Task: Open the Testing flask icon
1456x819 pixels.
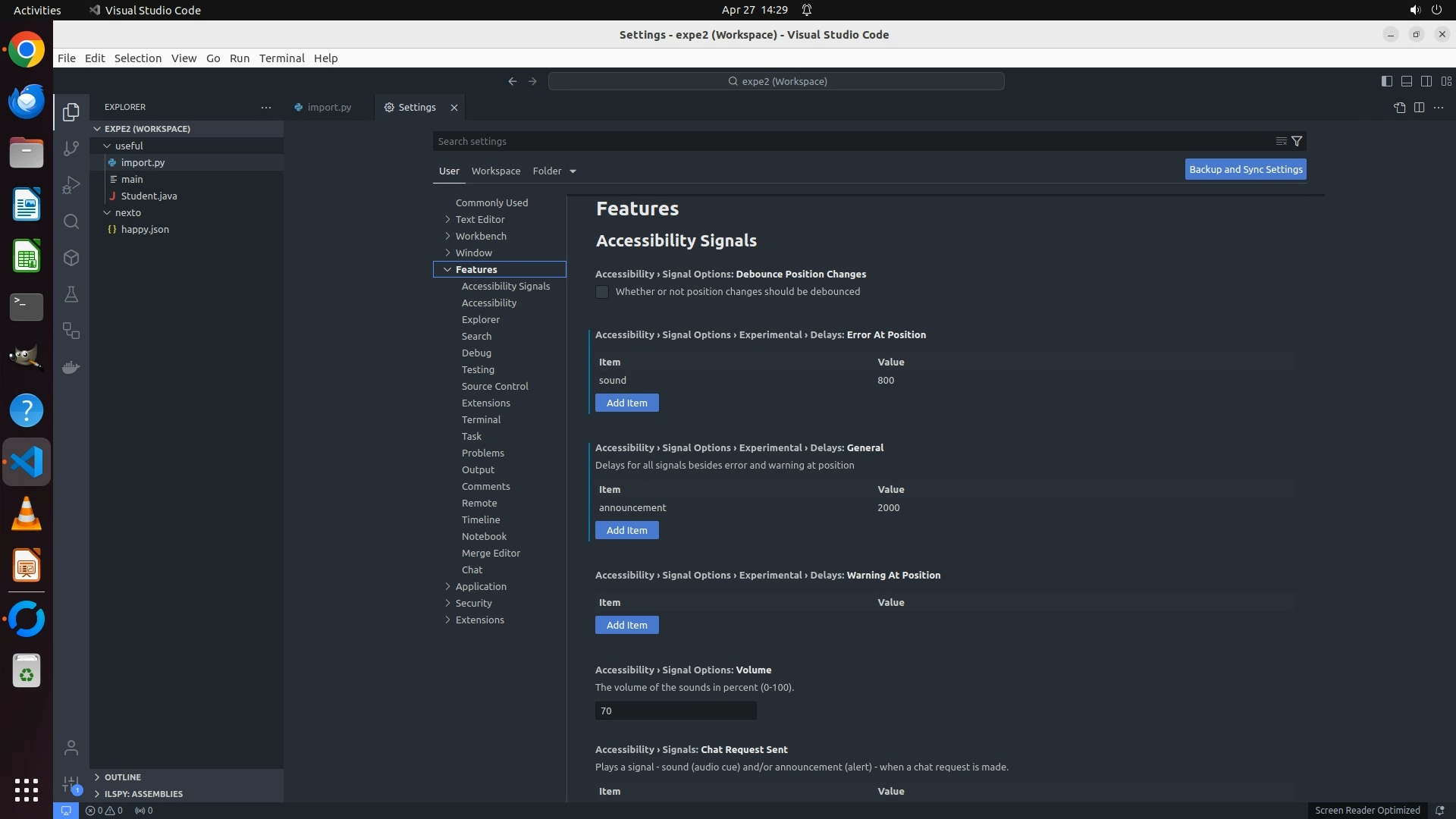Action: [x=71, y=294]
